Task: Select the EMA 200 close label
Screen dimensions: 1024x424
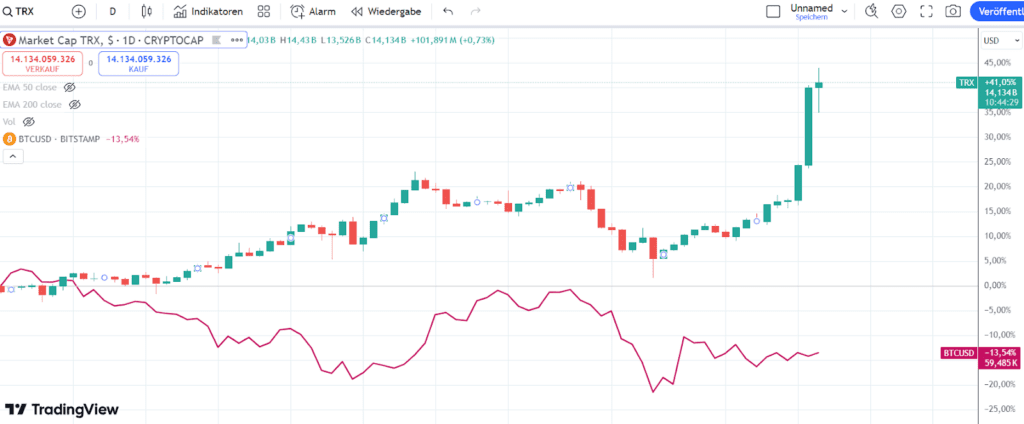Action: tap(33, 105)
